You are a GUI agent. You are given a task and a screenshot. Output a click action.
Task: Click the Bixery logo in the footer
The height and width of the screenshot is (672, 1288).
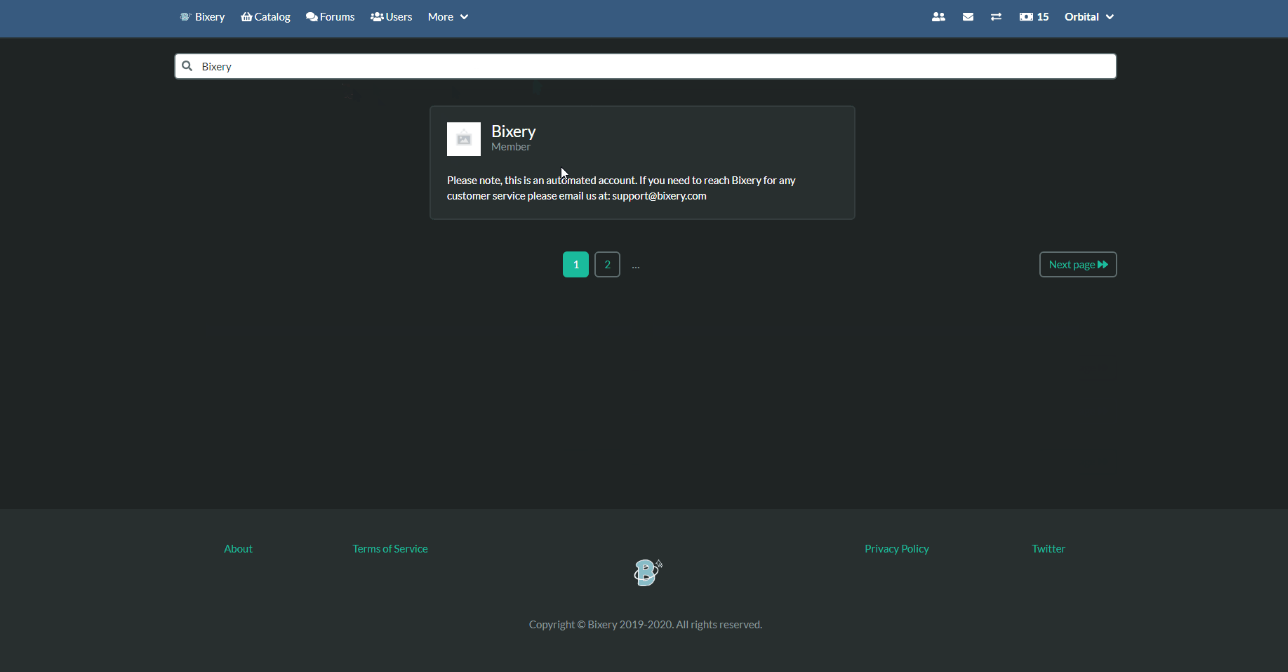[x=648, y=572]
